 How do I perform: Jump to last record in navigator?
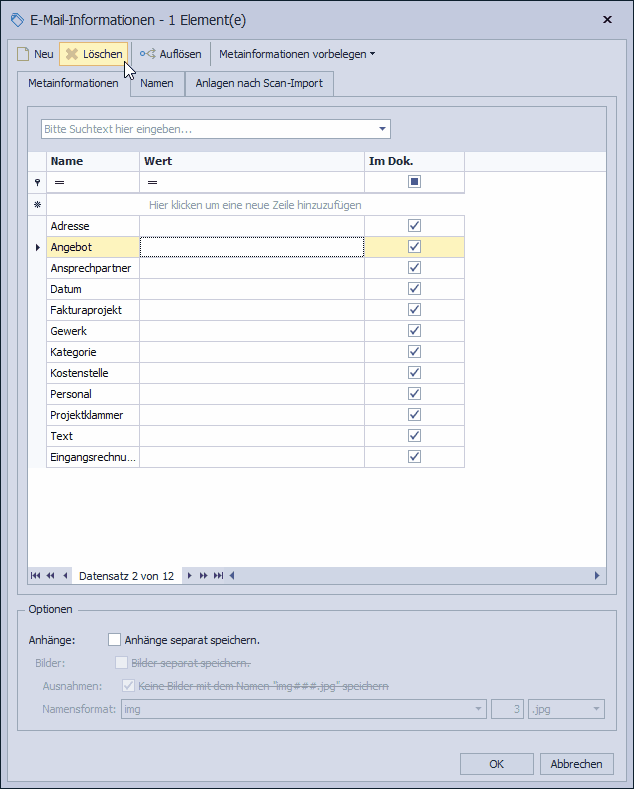[x=218, y=576]
